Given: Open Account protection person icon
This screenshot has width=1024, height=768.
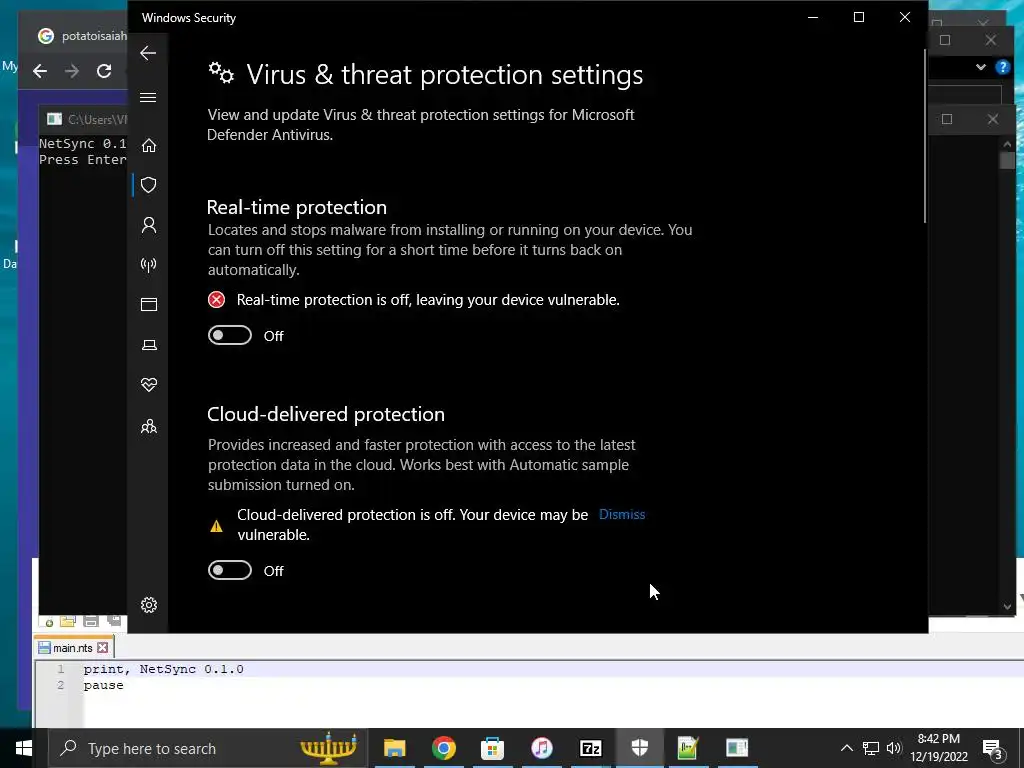Looking at the screenshot, I should point(149,225).
